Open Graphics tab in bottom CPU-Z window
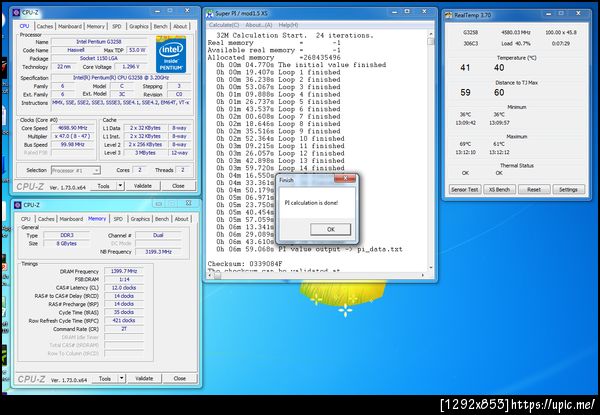Viewport: 600px width, 415px height. coord(140,219)
